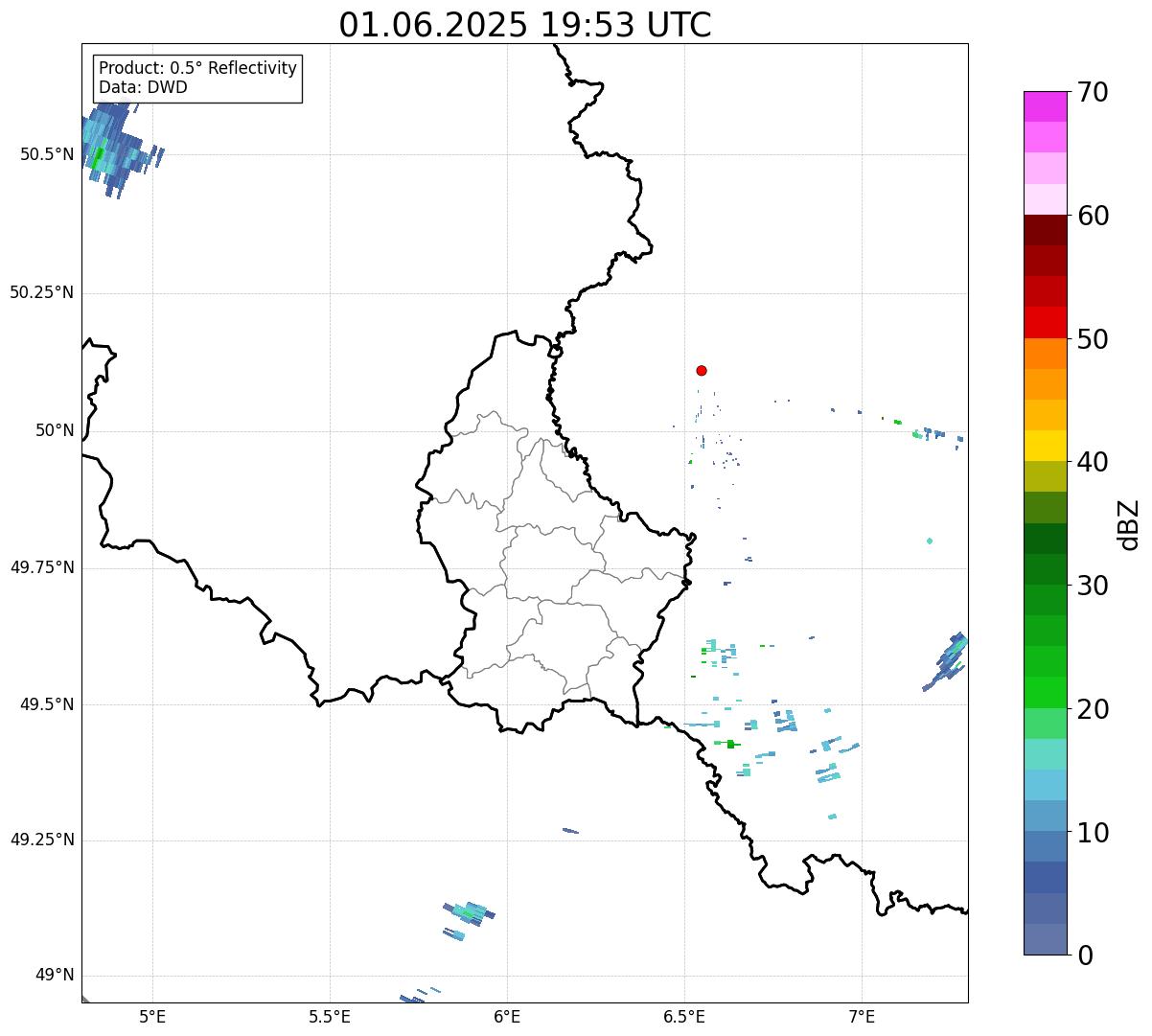Click the 10 tick on colorbar
1152x1036 pixels.
1093,833
